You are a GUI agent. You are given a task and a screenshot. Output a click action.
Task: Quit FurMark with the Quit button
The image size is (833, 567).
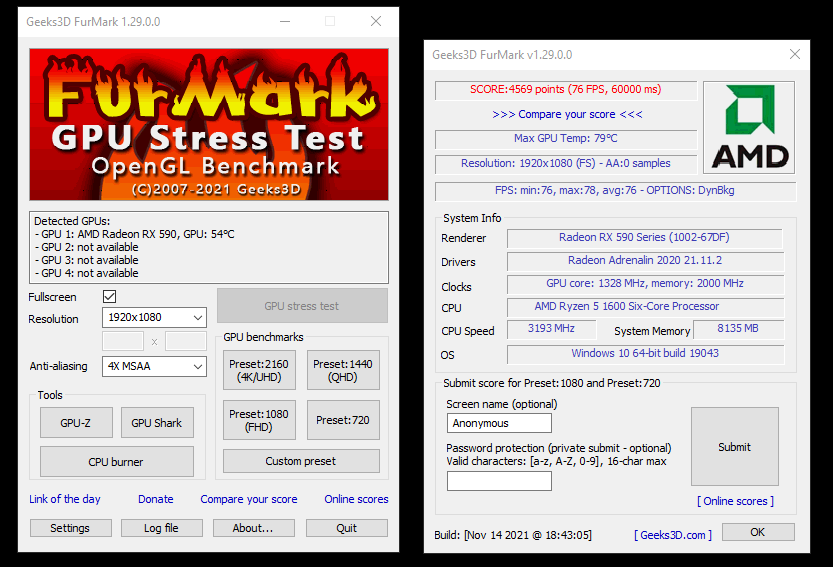[x=346, y=528]
